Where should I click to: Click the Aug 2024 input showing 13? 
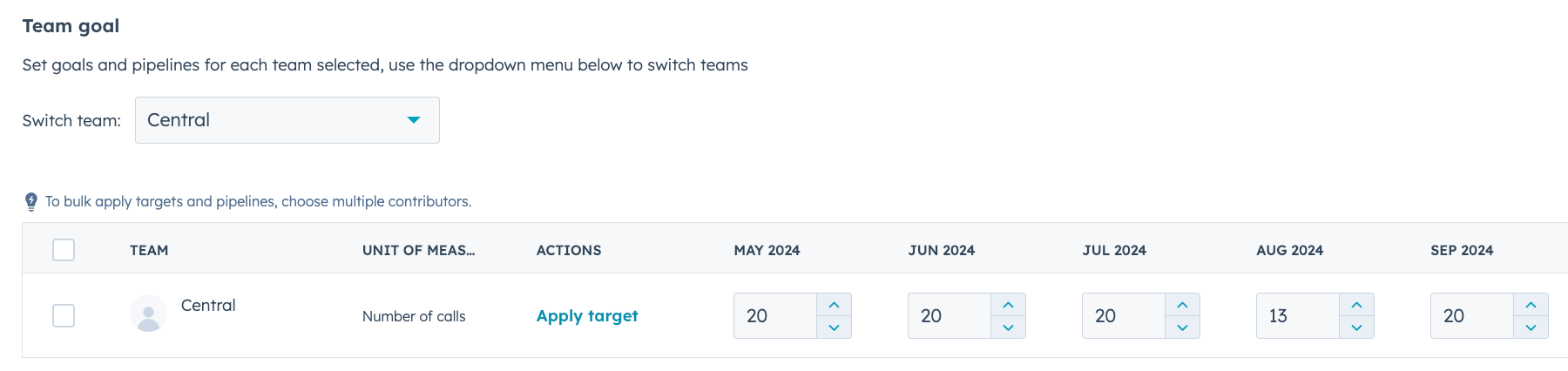pos(1297,316)
